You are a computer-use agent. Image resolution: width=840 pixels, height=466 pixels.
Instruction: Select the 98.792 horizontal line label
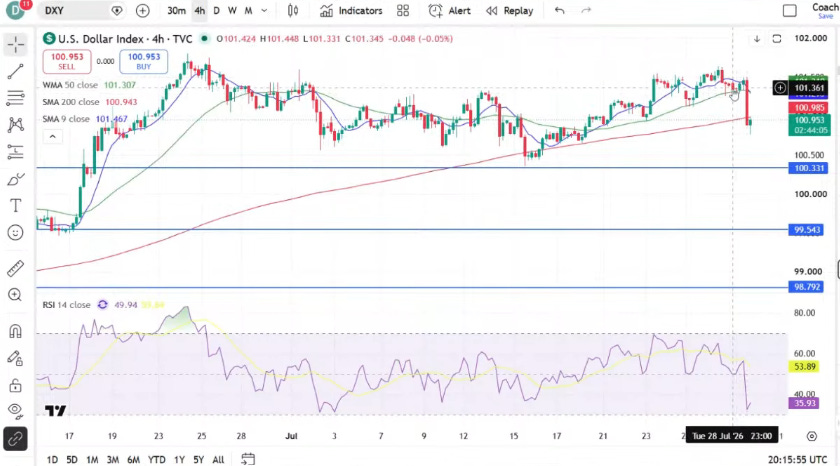[807, 287]
